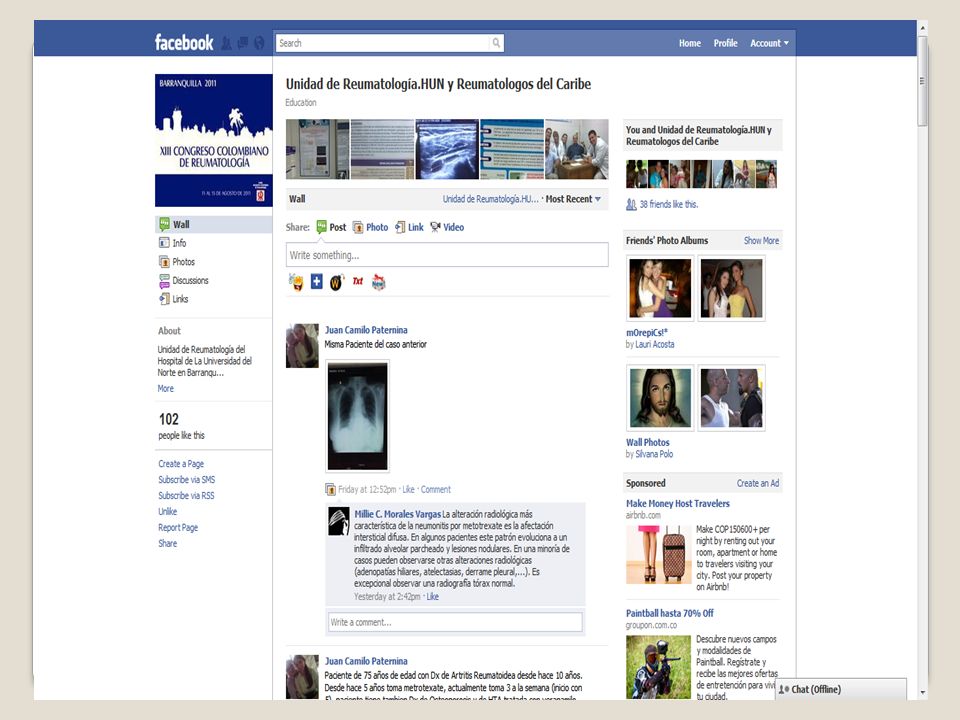Click in the Search field
The width and height of the screenshot is (960, 720).
point(383,43)
